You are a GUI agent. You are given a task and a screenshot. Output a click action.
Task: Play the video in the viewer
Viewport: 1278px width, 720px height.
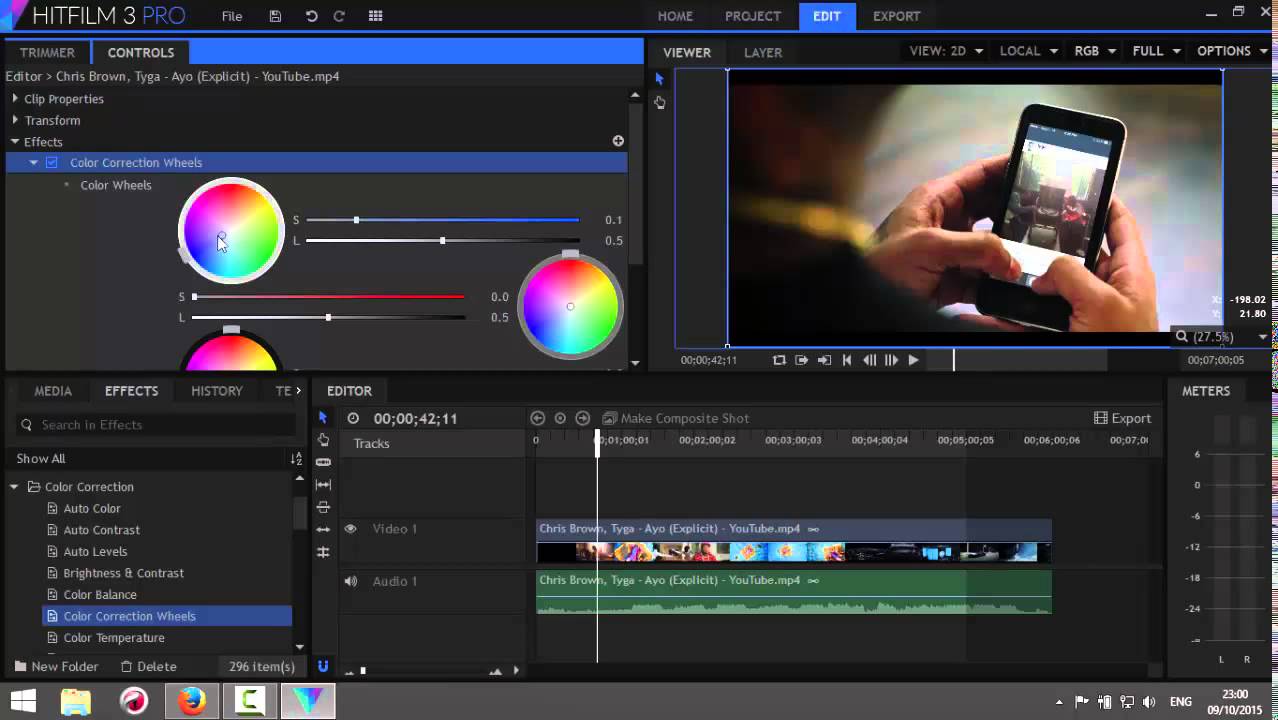coord(913,360)
